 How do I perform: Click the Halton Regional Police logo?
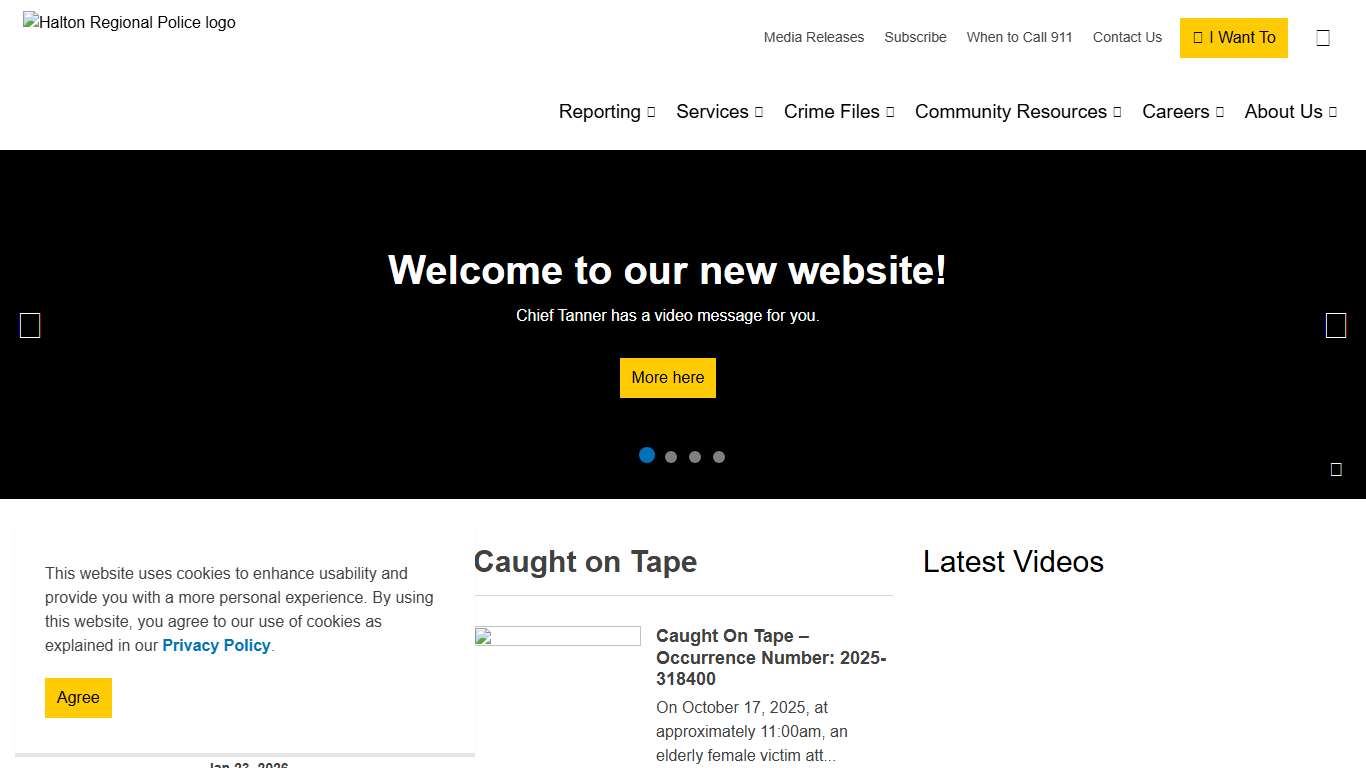pos(130,23)
